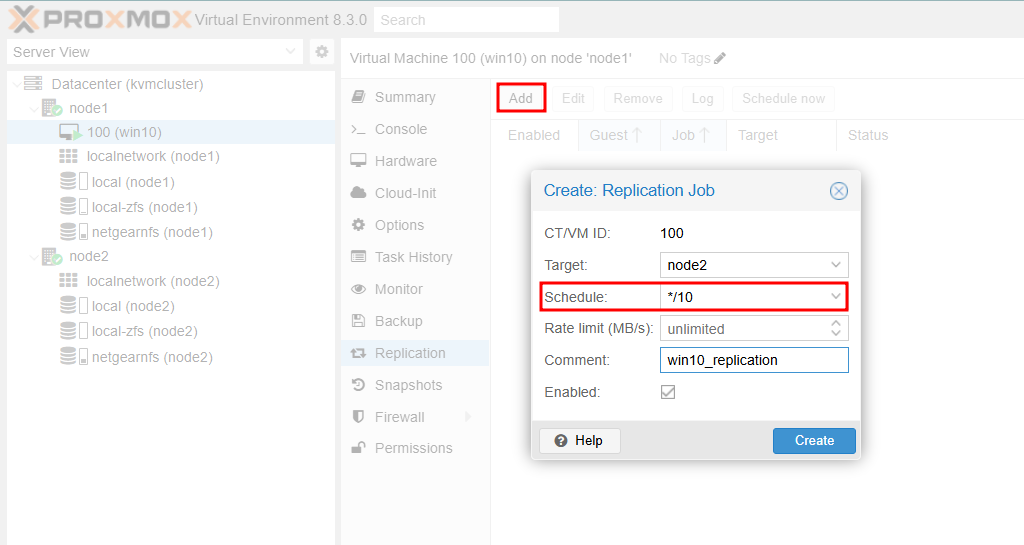Open the Task History tab
The width and height of the screenshot is (1024, 545).
415,257
